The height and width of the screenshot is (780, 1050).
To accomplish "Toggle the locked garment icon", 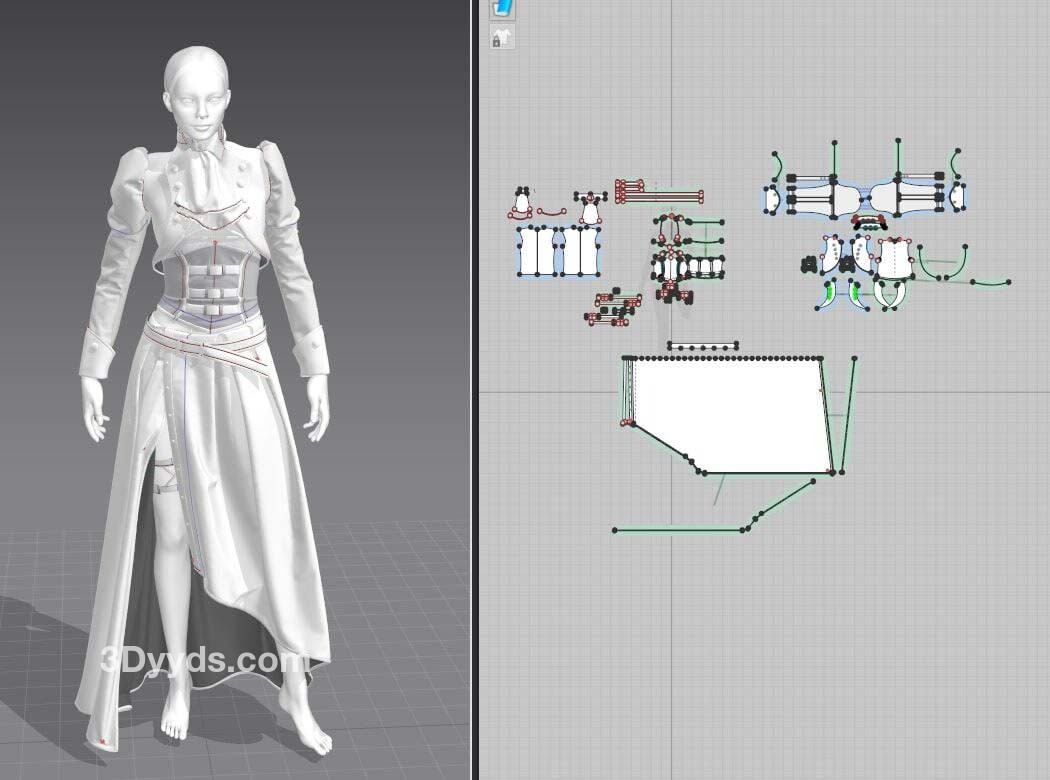I will coord(502,38).
